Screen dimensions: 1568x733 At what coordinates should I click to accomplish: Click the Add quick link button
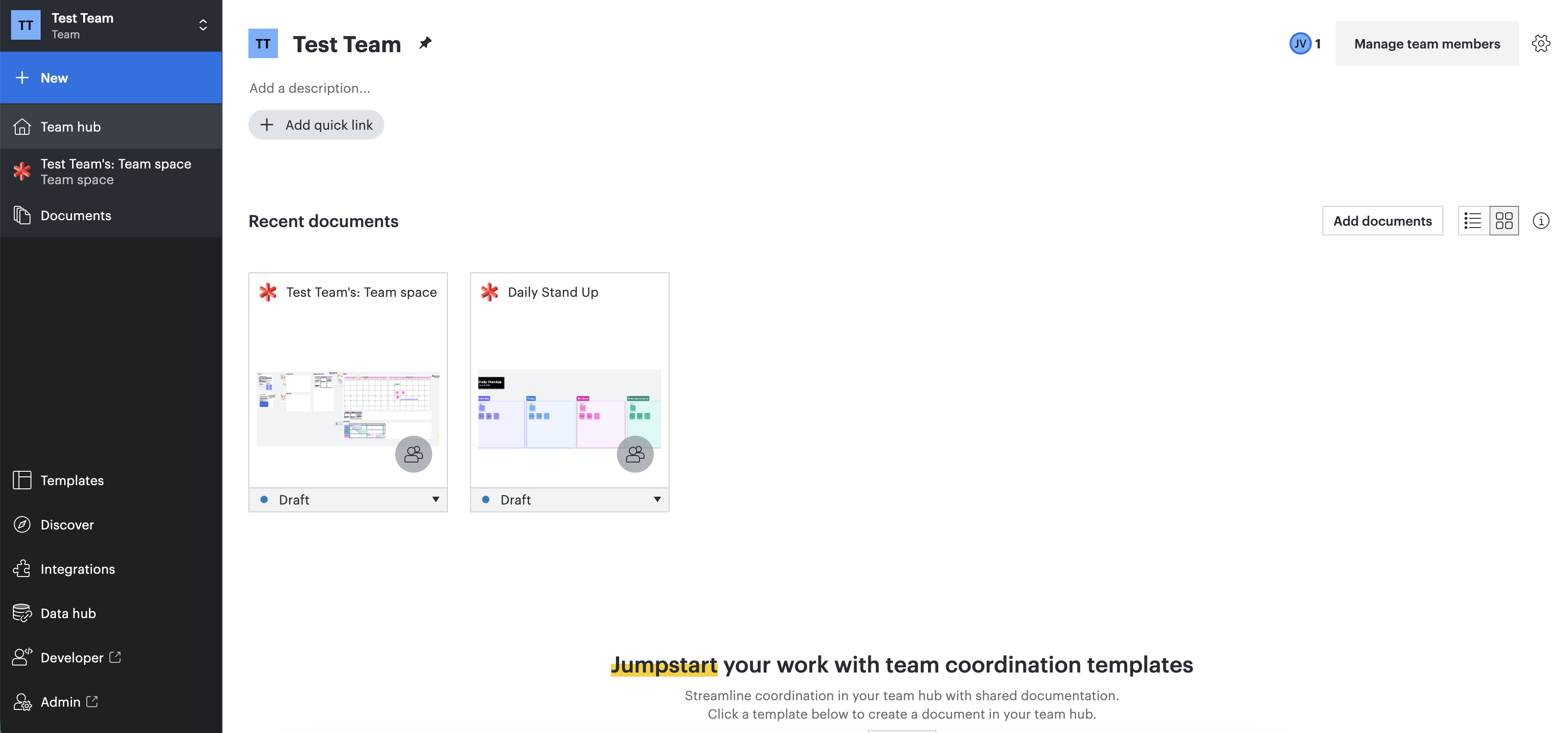coord(316,125)
